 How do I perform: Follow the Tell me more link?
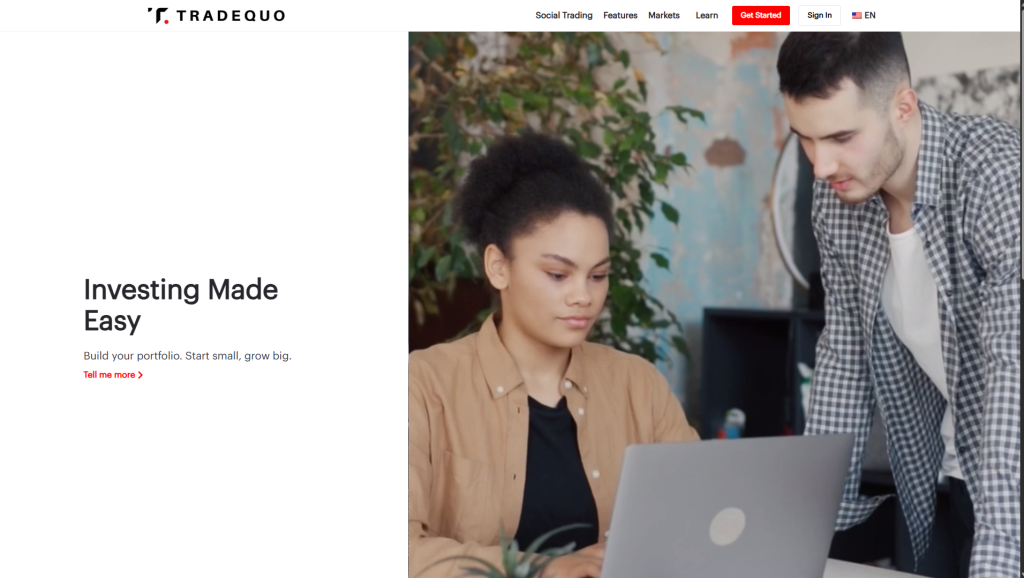click(x=109, y=375)
